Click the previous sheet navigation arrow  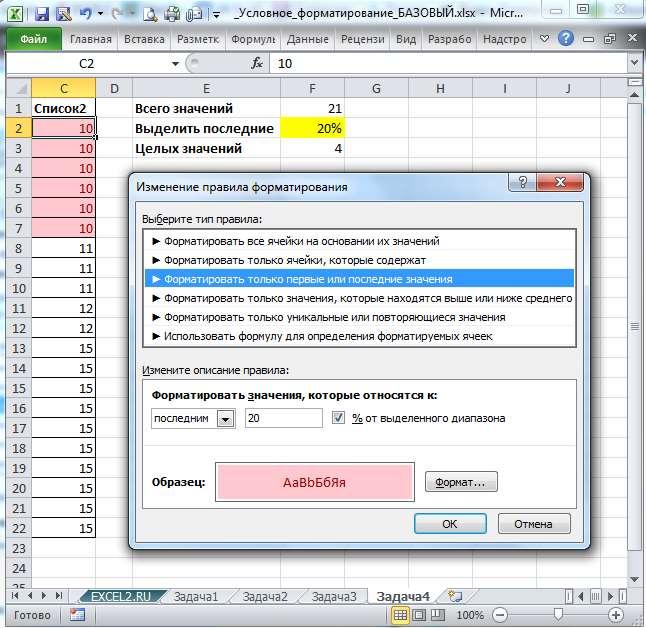tap(30, 595)
